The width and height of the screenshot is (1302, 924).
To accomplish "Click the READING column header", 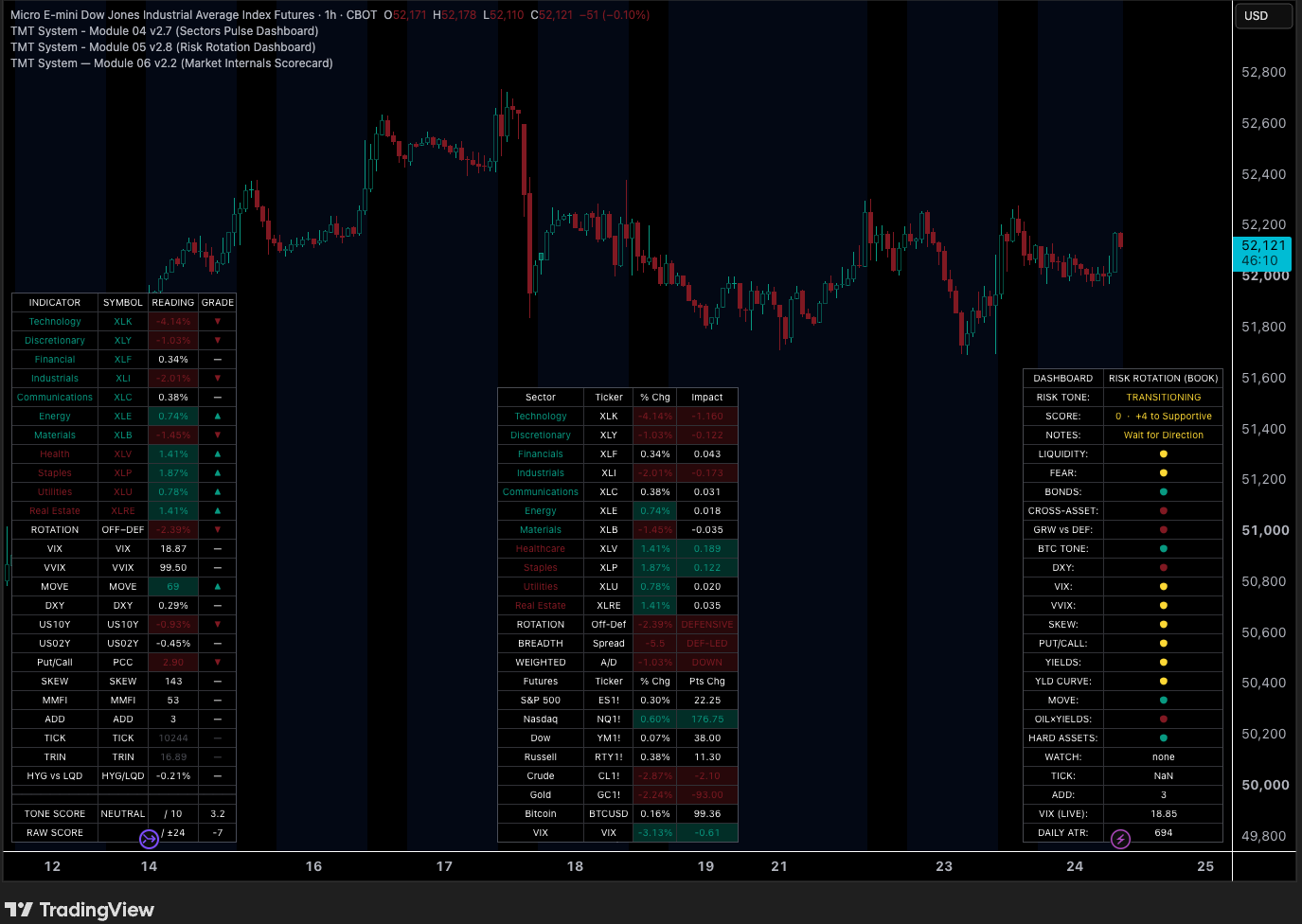I will [x=173, y=303].
